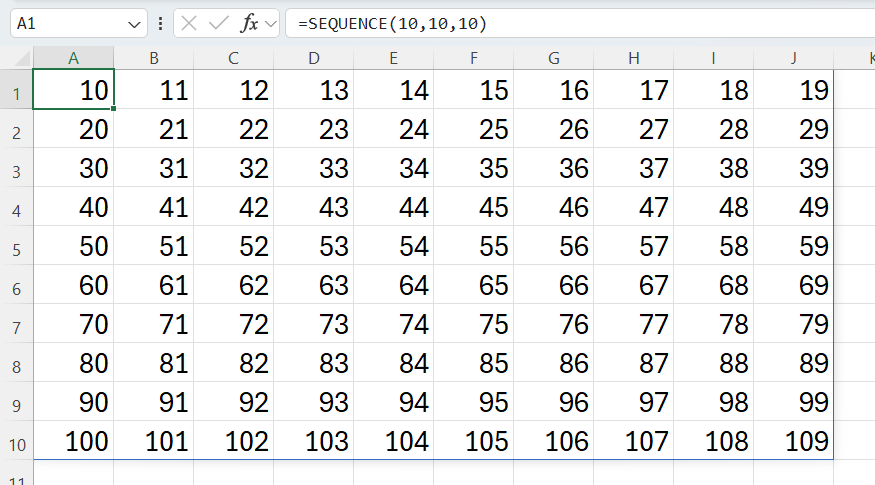Select the cell containing 40
The image size is (875, 485).
[x=74, y=207]
